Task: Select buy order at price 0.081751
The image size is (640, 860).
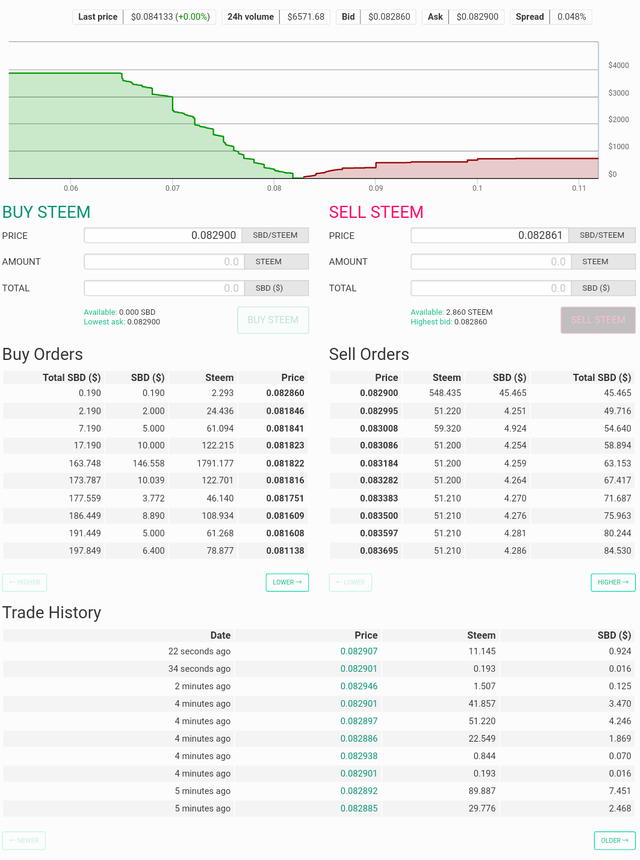Action: tap(156, 498)
